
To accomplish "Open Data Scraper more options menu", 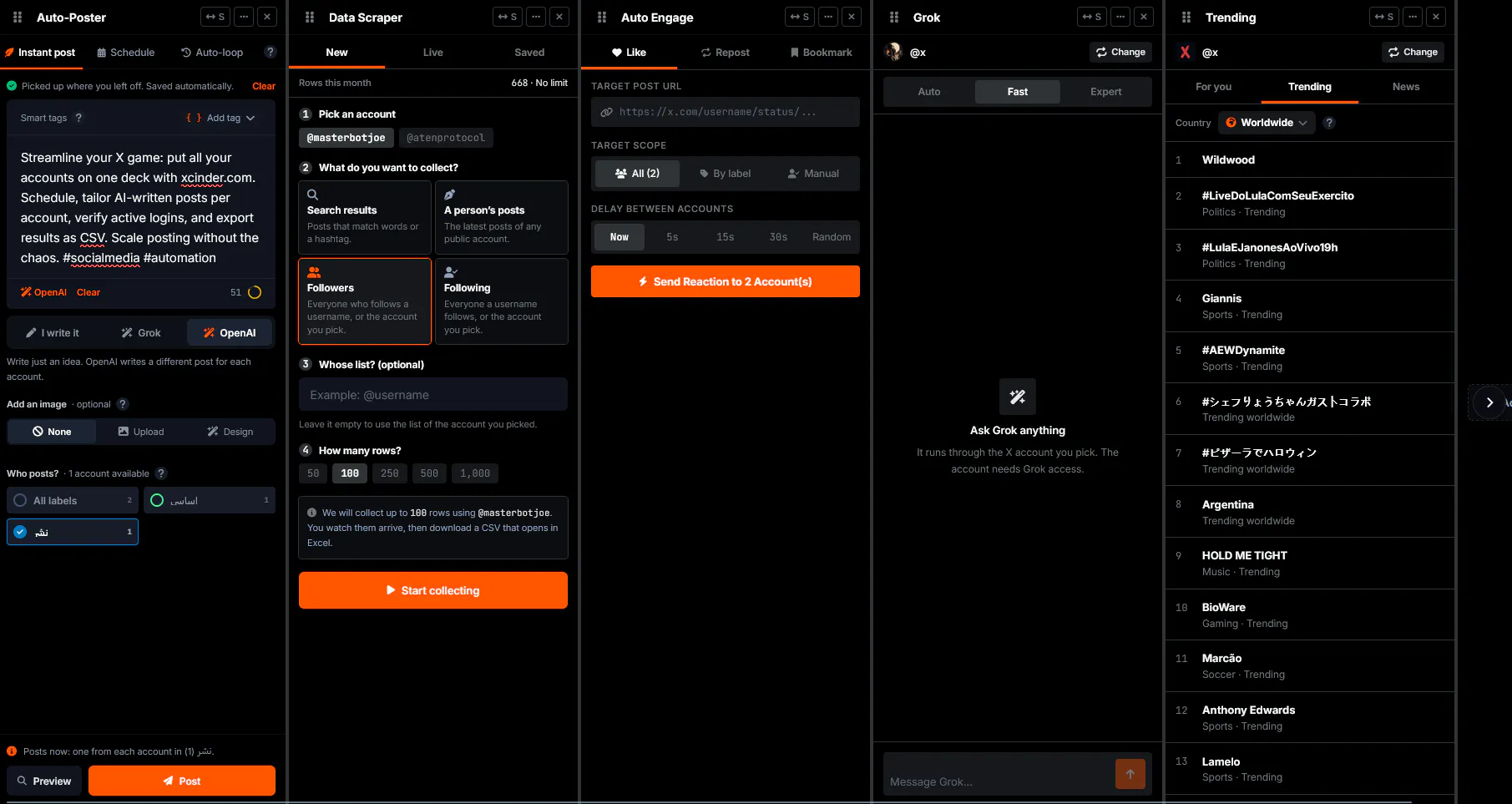I will point(536,17).
